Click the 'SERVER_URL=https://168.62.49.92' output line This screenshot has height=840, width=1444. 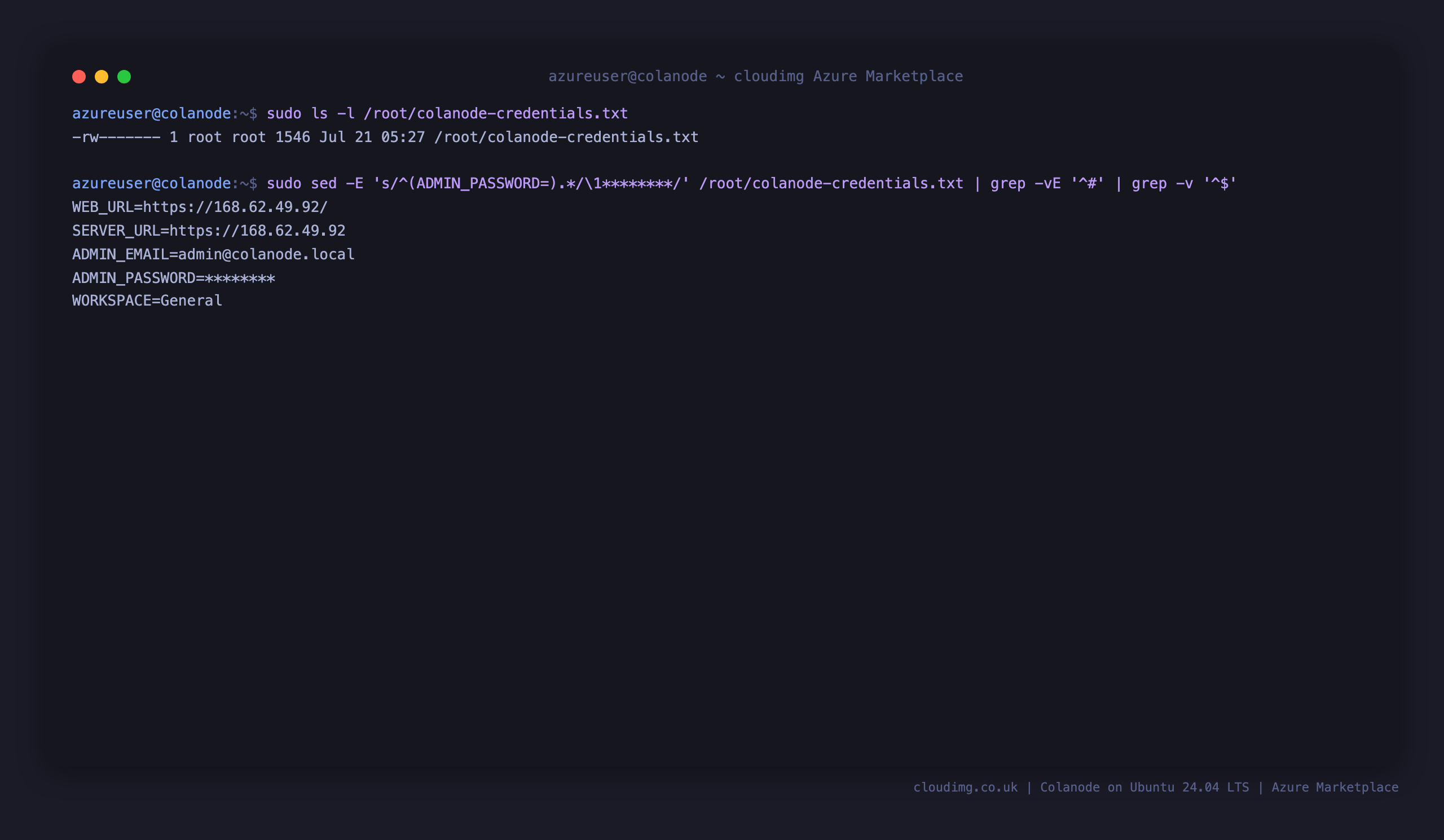pos(209,230)
